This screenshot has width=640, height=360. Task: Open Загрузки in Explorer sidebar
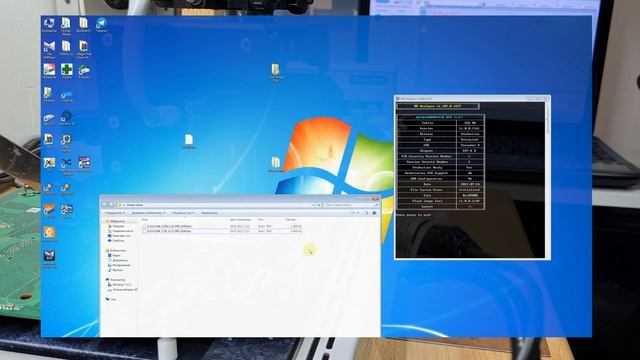(116, 226)
